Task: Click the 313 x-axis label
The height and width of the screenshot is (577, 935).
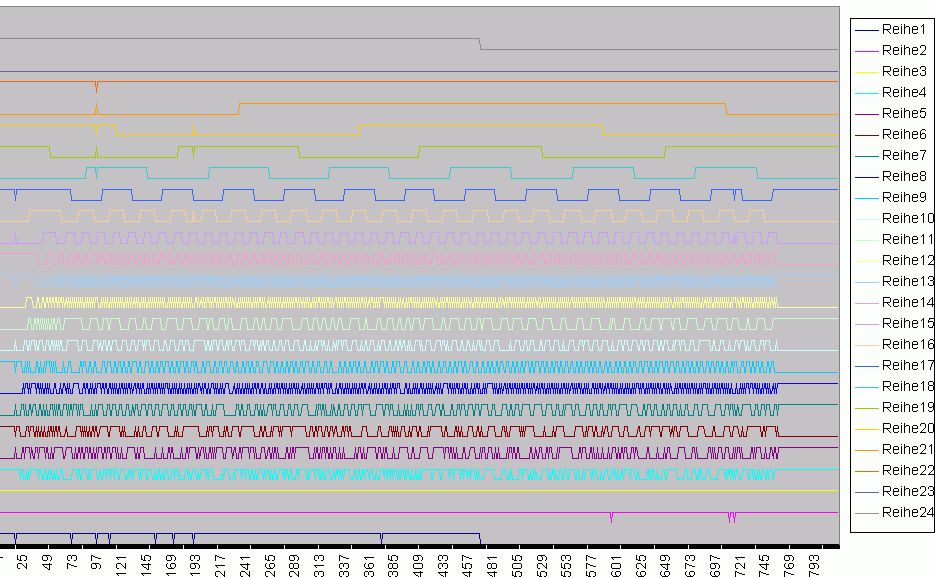Action: 319,566
